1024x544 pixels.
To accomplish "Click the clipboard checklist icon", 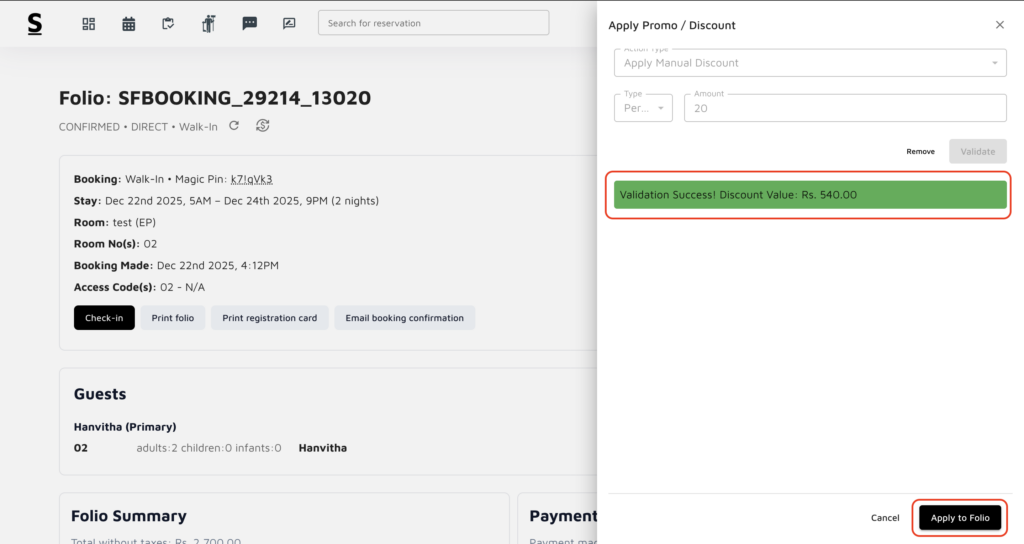I will pos(169,24).
